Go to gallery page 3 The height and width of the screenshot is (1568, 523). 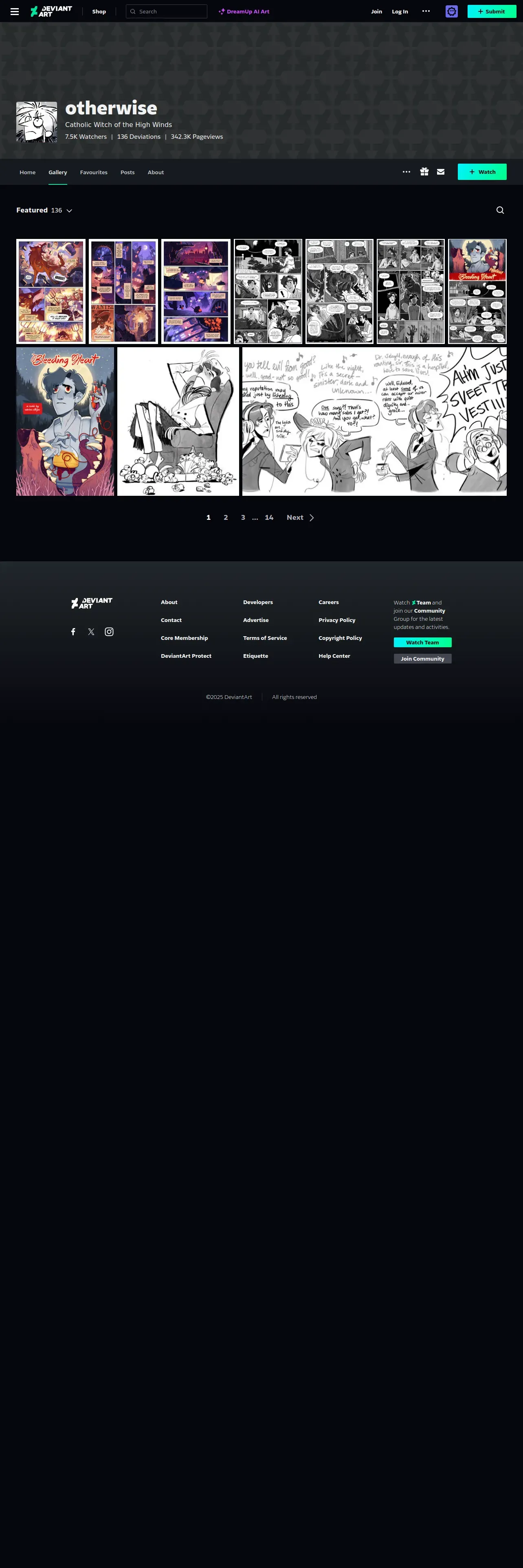pyautogui.click(x=243, y=517)
